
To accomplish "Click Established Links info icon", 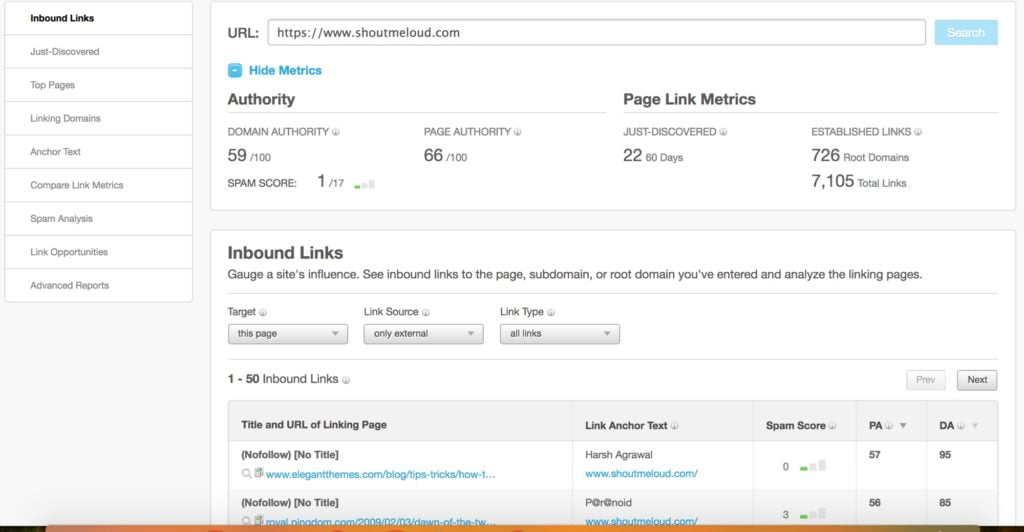I will pyautogui.click(x=918, y=132).
